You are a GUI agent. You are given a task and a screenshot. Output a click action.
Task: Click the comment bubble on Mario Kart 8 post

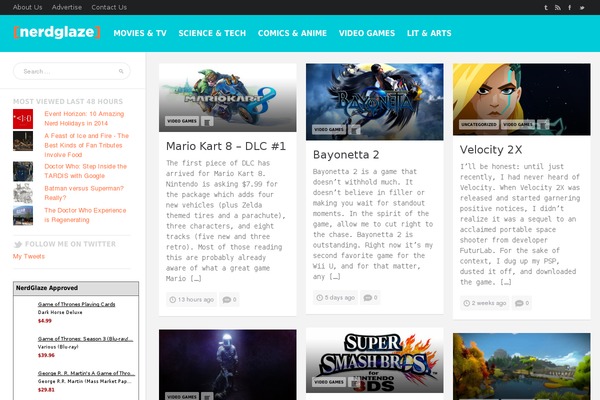point(227,299)
